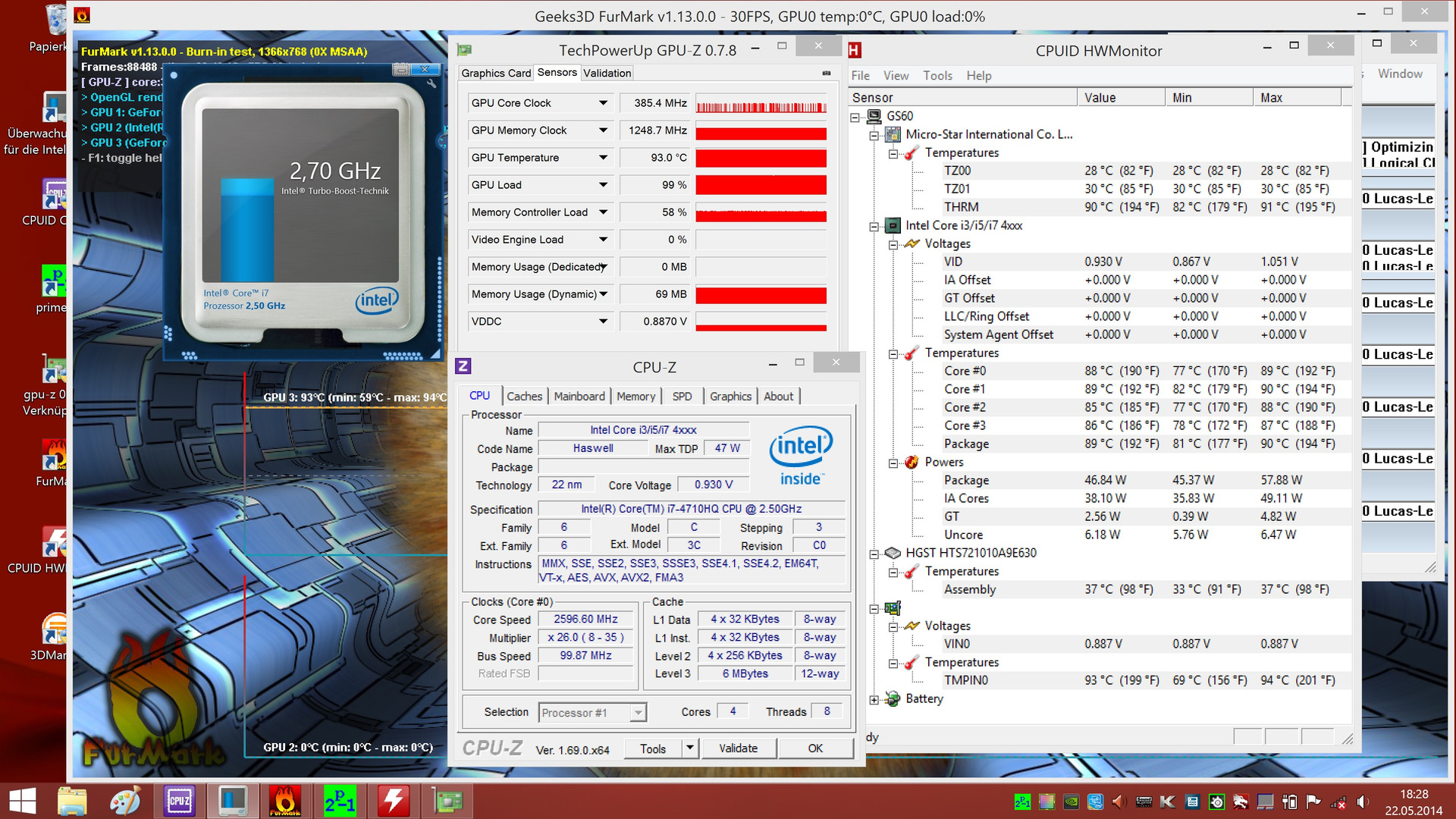Open HWMonitor Help menu
This screenshot has width=1456, height=819.
pos(978,76)
